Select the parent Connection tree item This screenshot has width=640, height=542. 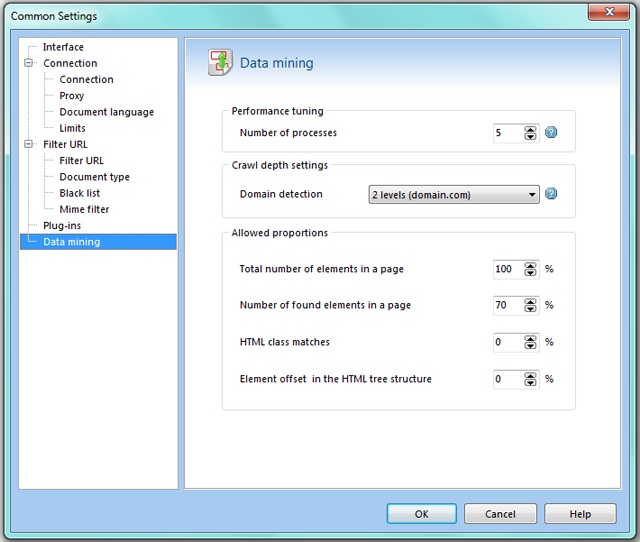tap(70, 63)
